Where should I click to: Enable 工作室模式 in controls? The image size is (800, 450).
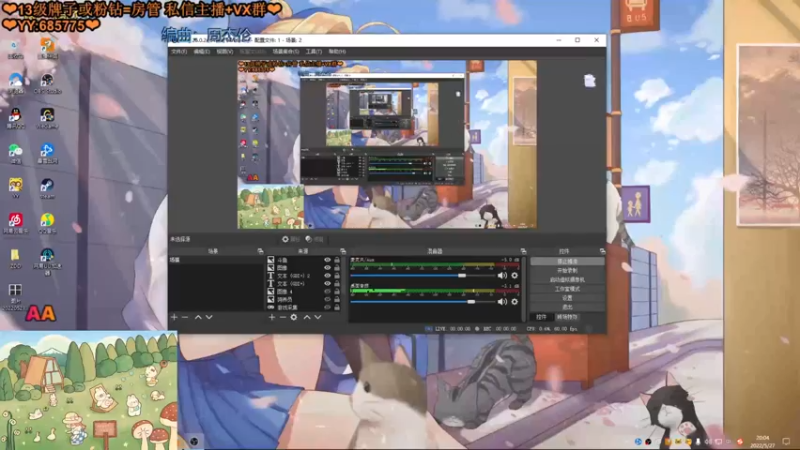coord(567,289)
